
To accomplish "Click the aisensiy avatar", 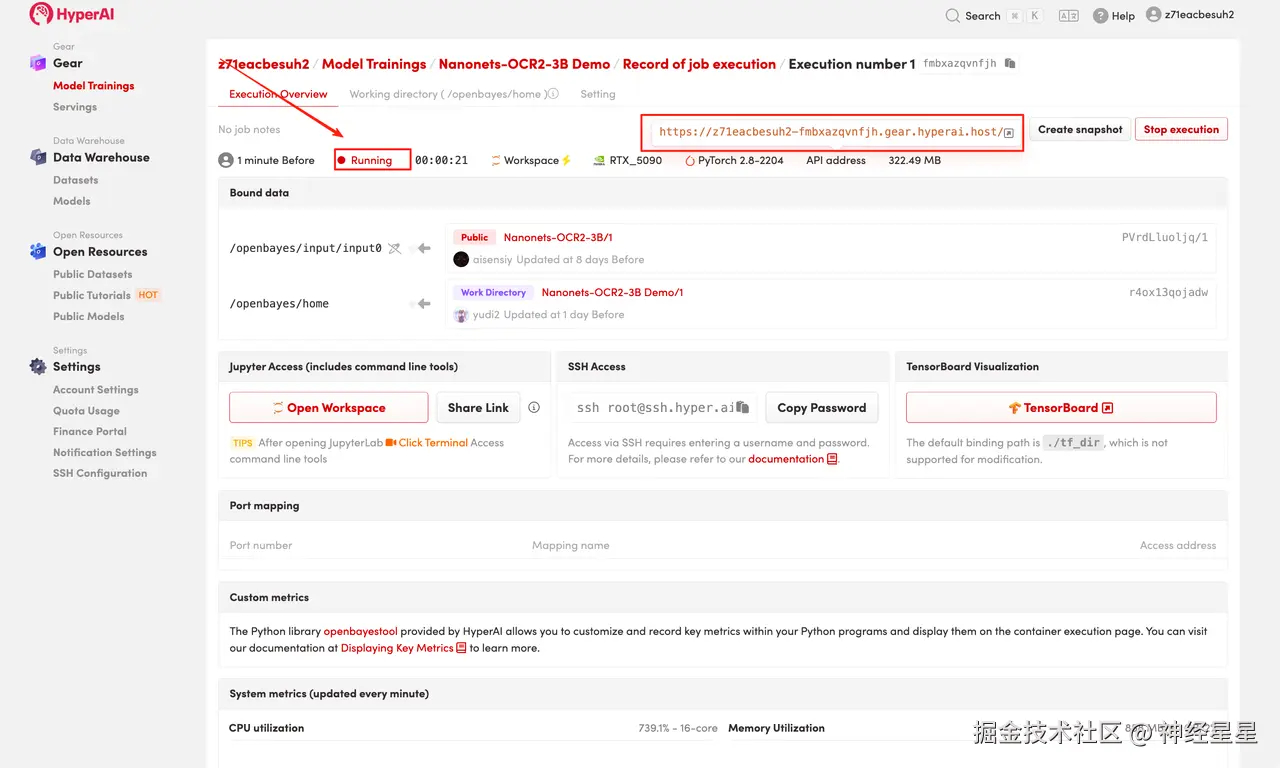I will tap(461, 259).
